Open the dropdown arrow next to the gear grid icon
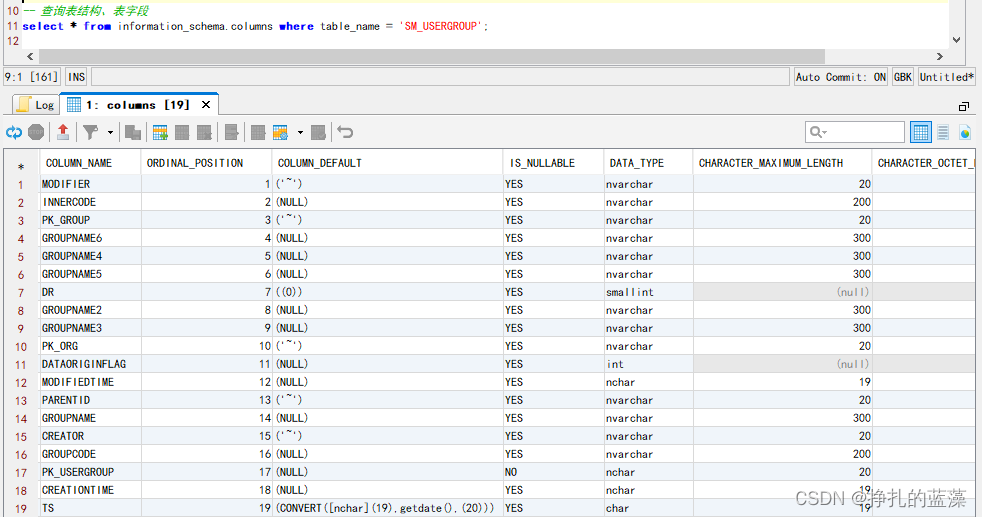Image resolution: width=982 pixels, height=517 pixels. click(x=300, y=132)
